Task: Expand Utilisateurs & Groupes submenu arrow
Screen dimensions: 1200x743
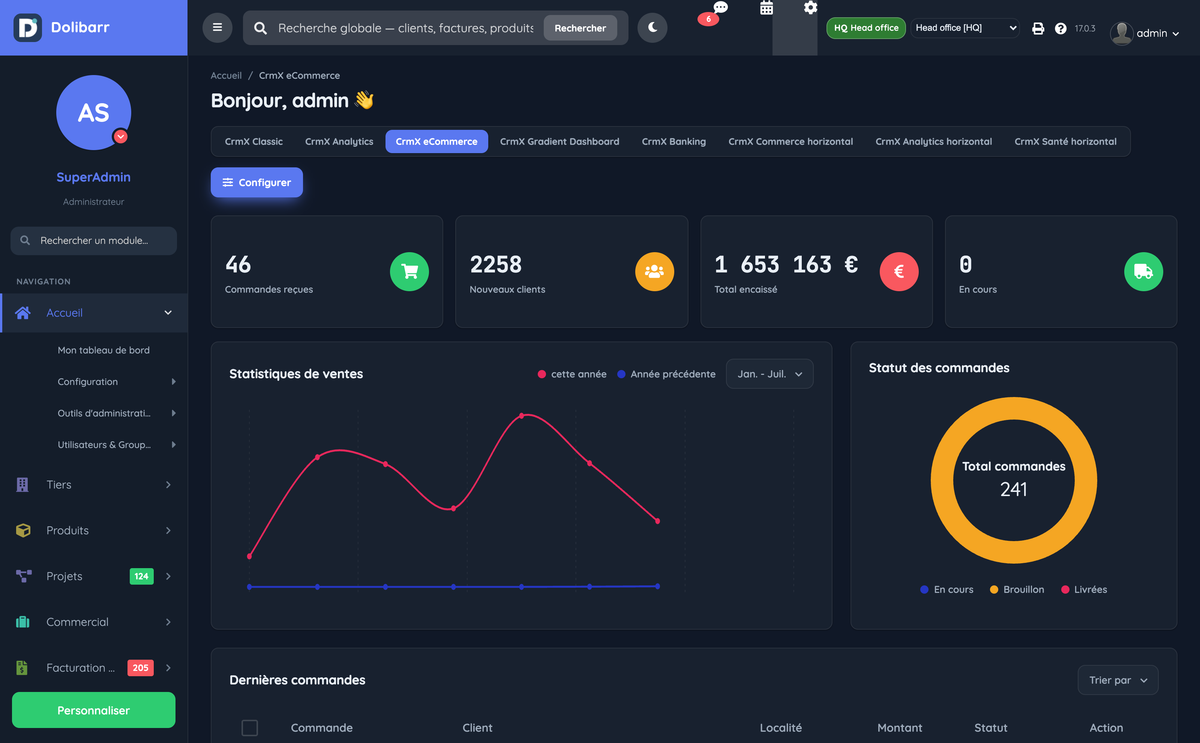Action: pyautogui.click(x=173, y=445)
